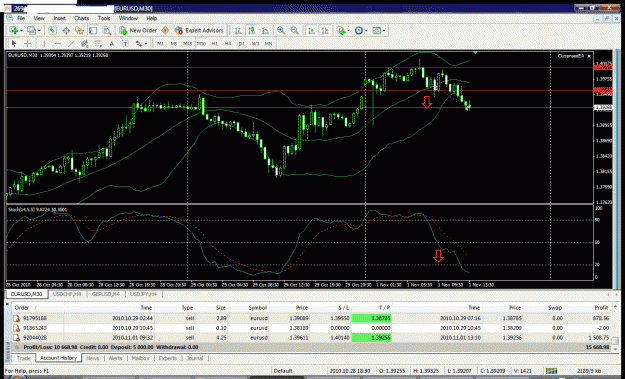
Task: Select order 91795188 row
Action: pos(312,318)
